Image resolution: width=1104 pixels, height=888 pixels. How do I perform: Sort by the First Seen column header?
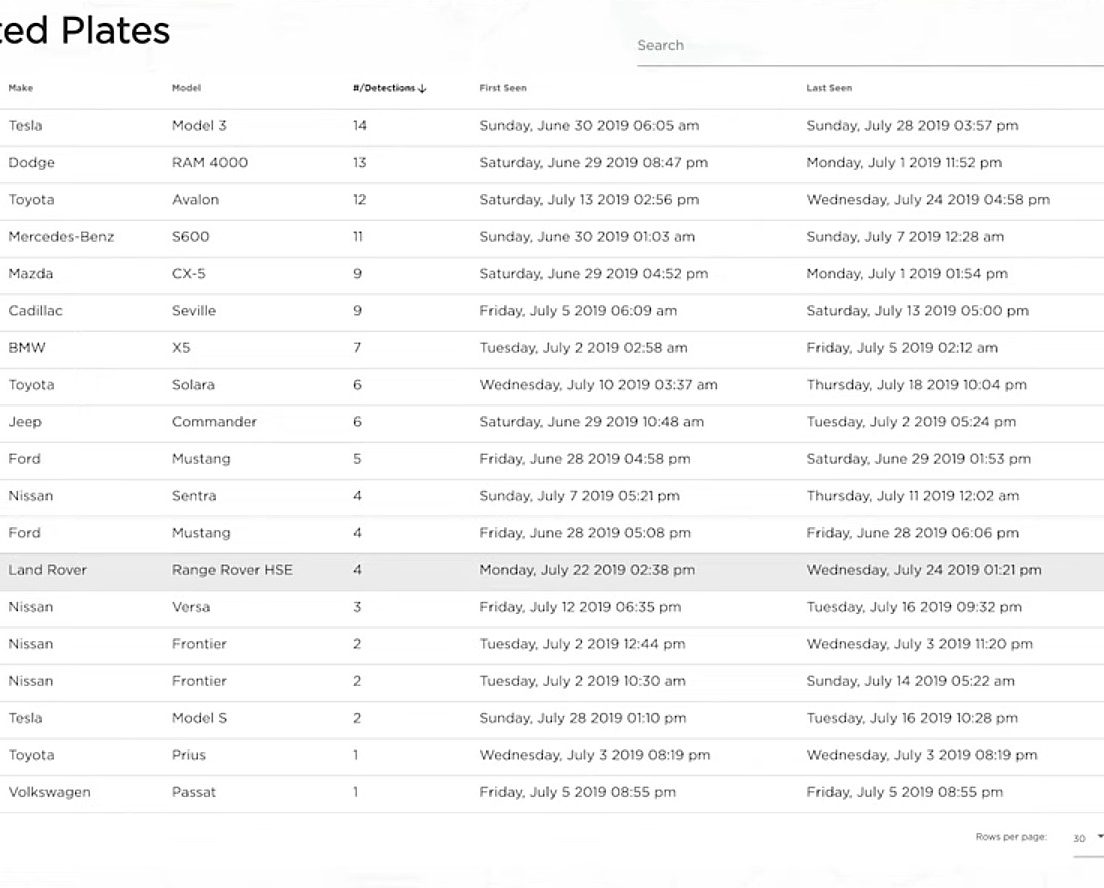pyautogui.click(x=503, y=88)
